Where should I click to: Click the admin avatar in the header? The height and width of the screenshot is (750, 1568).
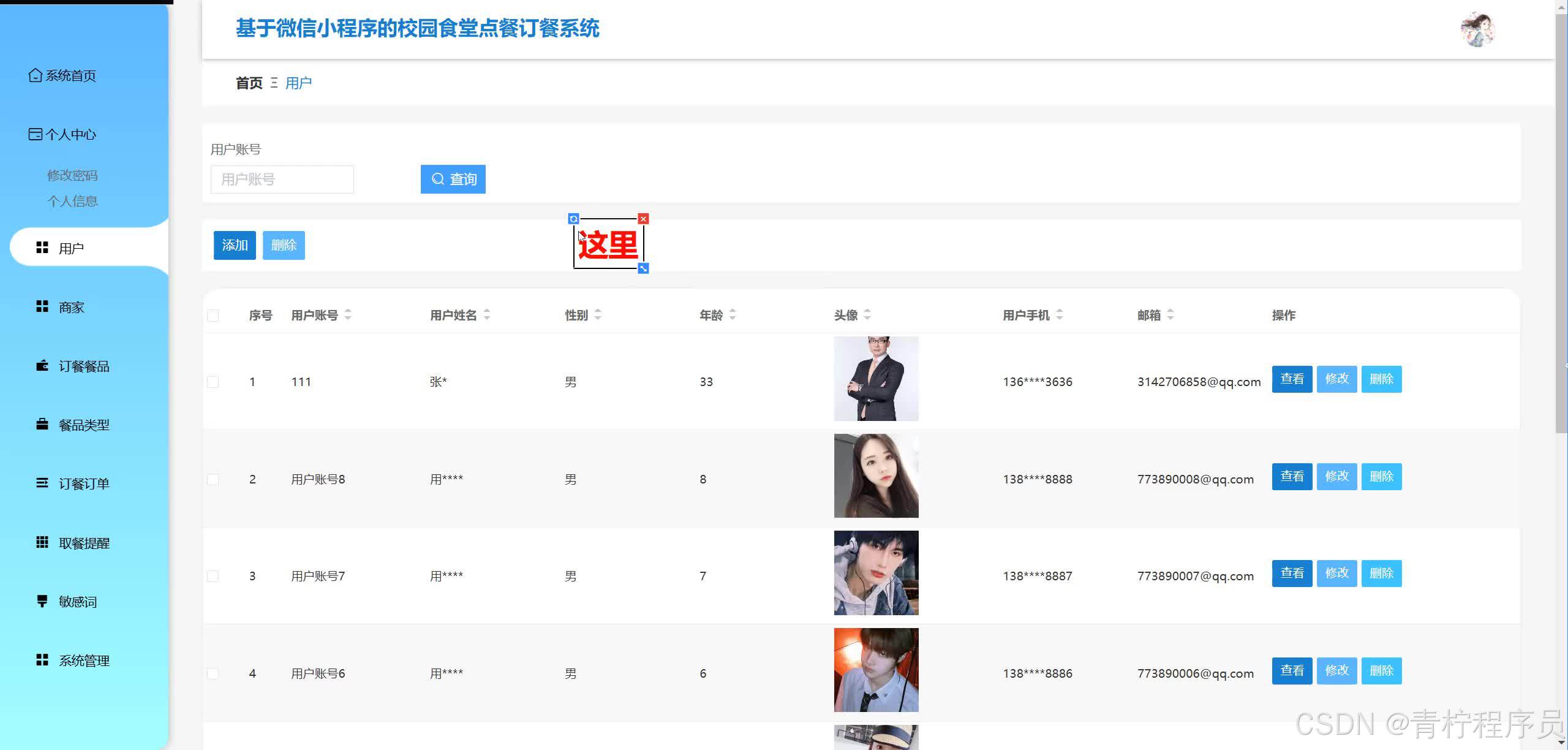click(x=1477, y=29)
